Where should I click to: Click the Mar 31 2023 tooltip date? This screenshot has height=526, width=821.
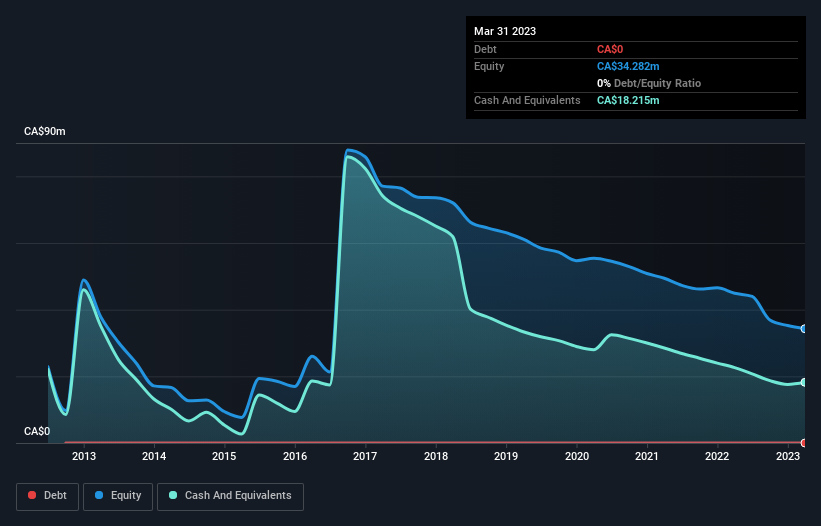pos(505,31)
